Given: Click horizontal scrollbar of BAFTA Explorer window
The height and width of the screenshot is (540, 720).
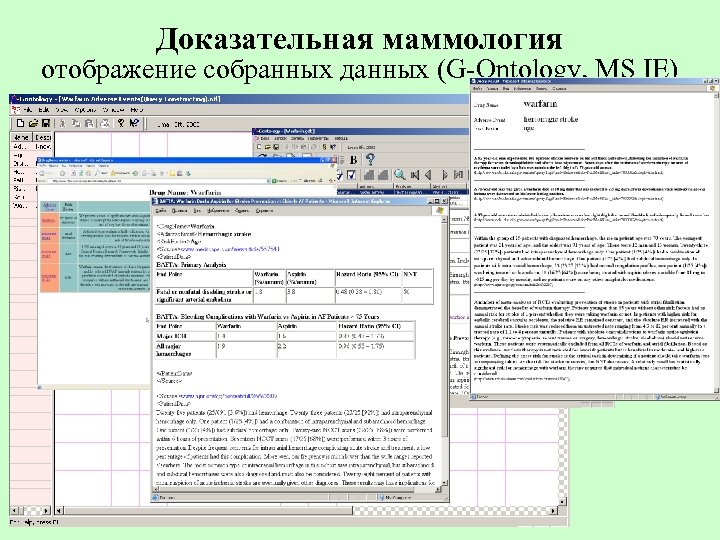Looking at the screenshot, I should pyautogui.click(x=297, y=489).
